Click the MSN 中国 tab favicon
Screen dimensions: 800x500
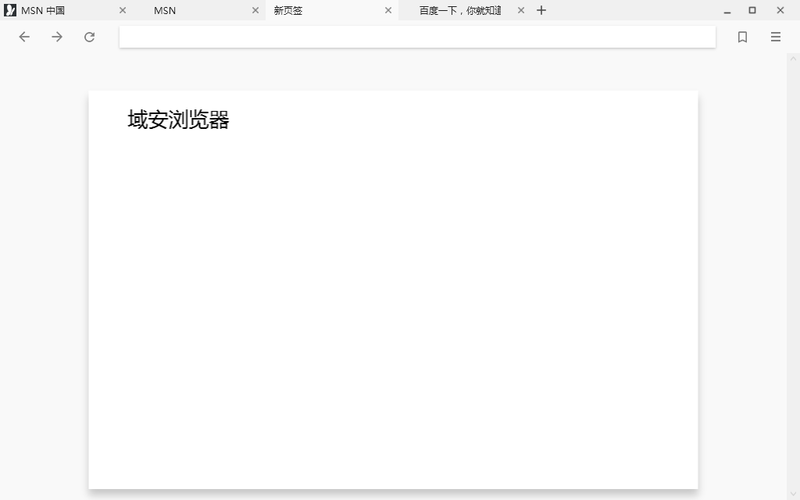click(10, 10)
